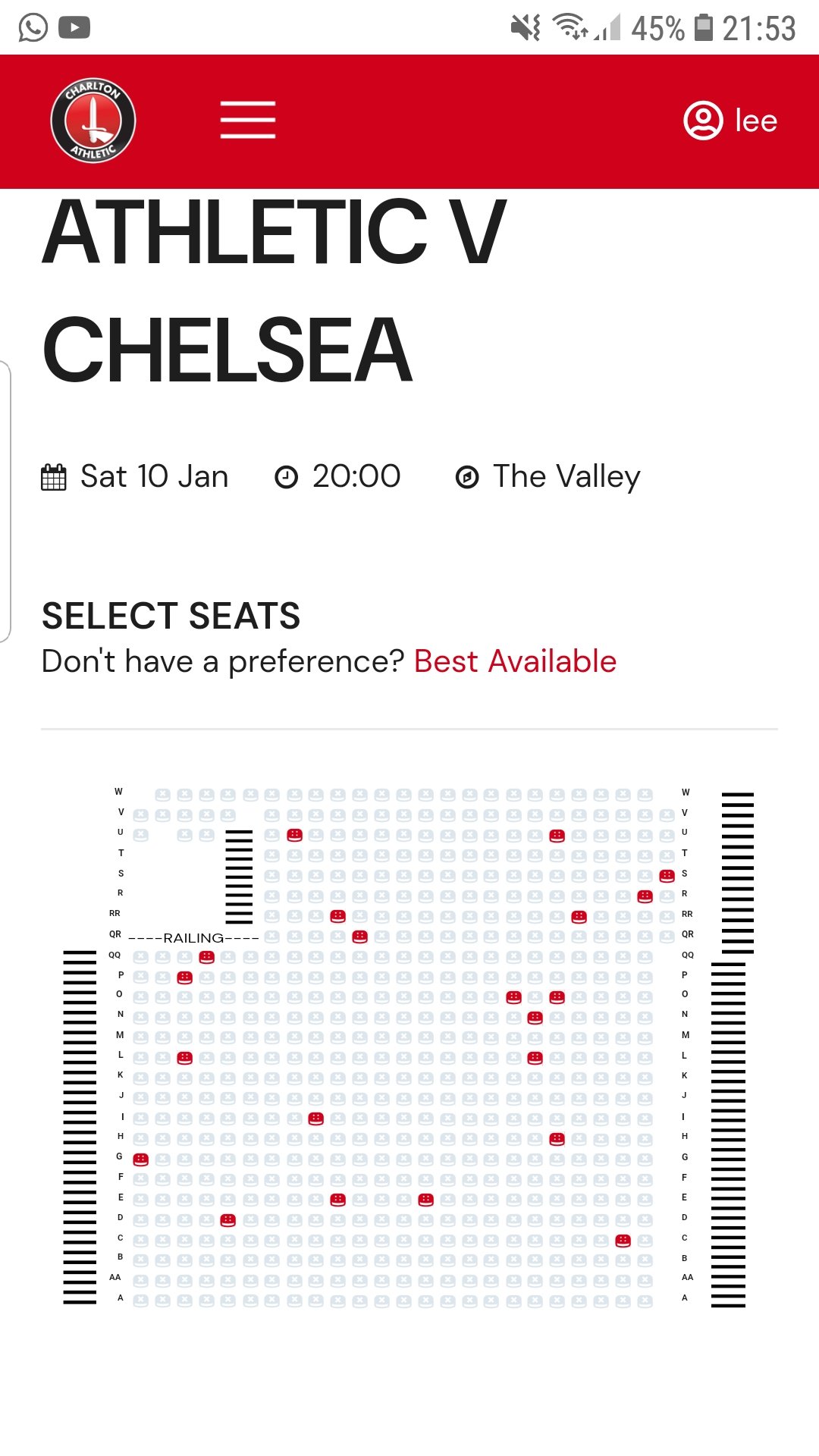Open the YouTube notification icon
Image resolution: width=819 pixels, height=1456 pixels.
tap(74, 27)
